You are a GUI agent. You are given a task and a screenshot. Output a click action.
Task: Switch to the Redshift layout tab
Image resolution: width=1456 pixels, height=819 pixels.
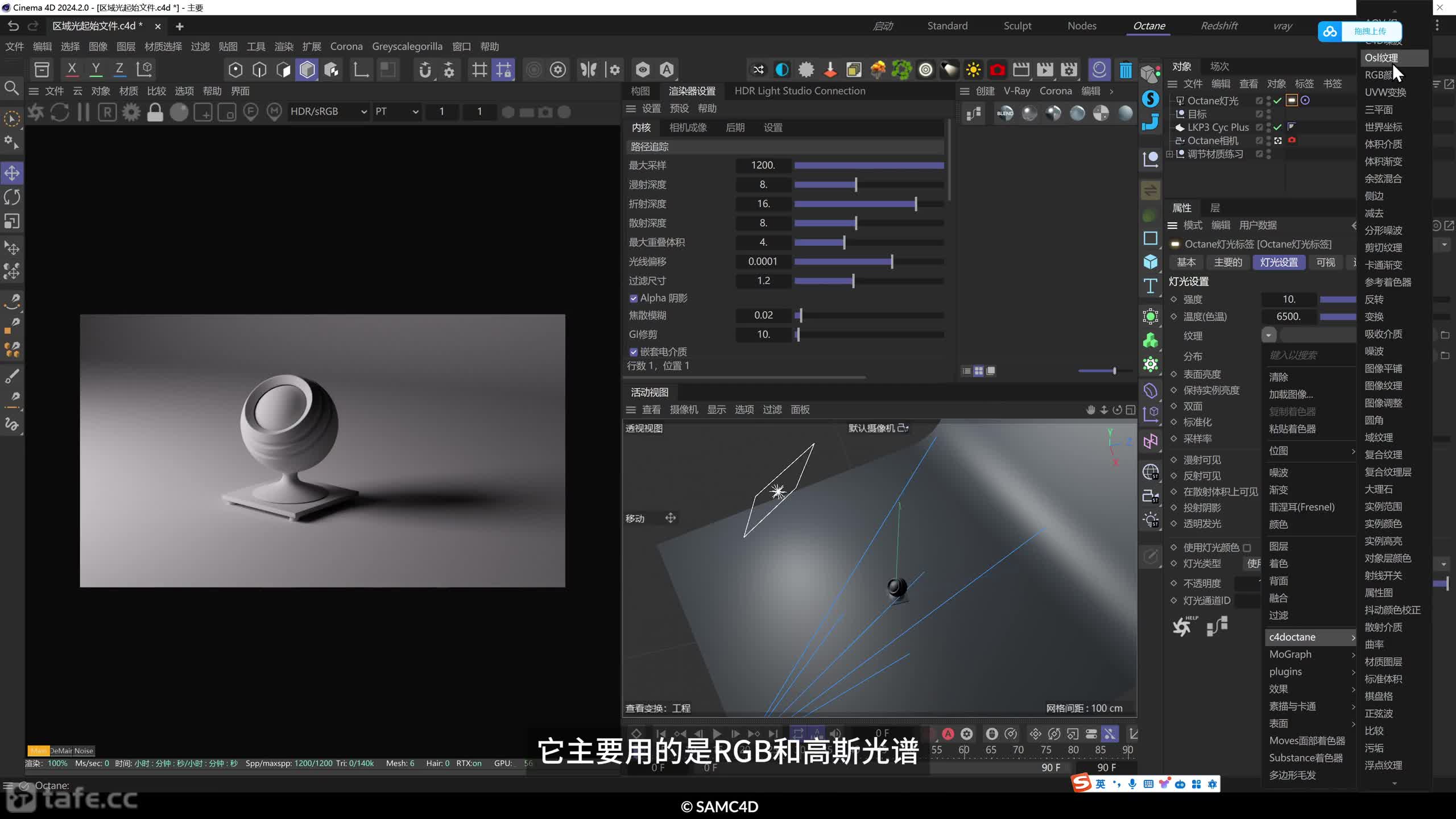coord(1219,26)
